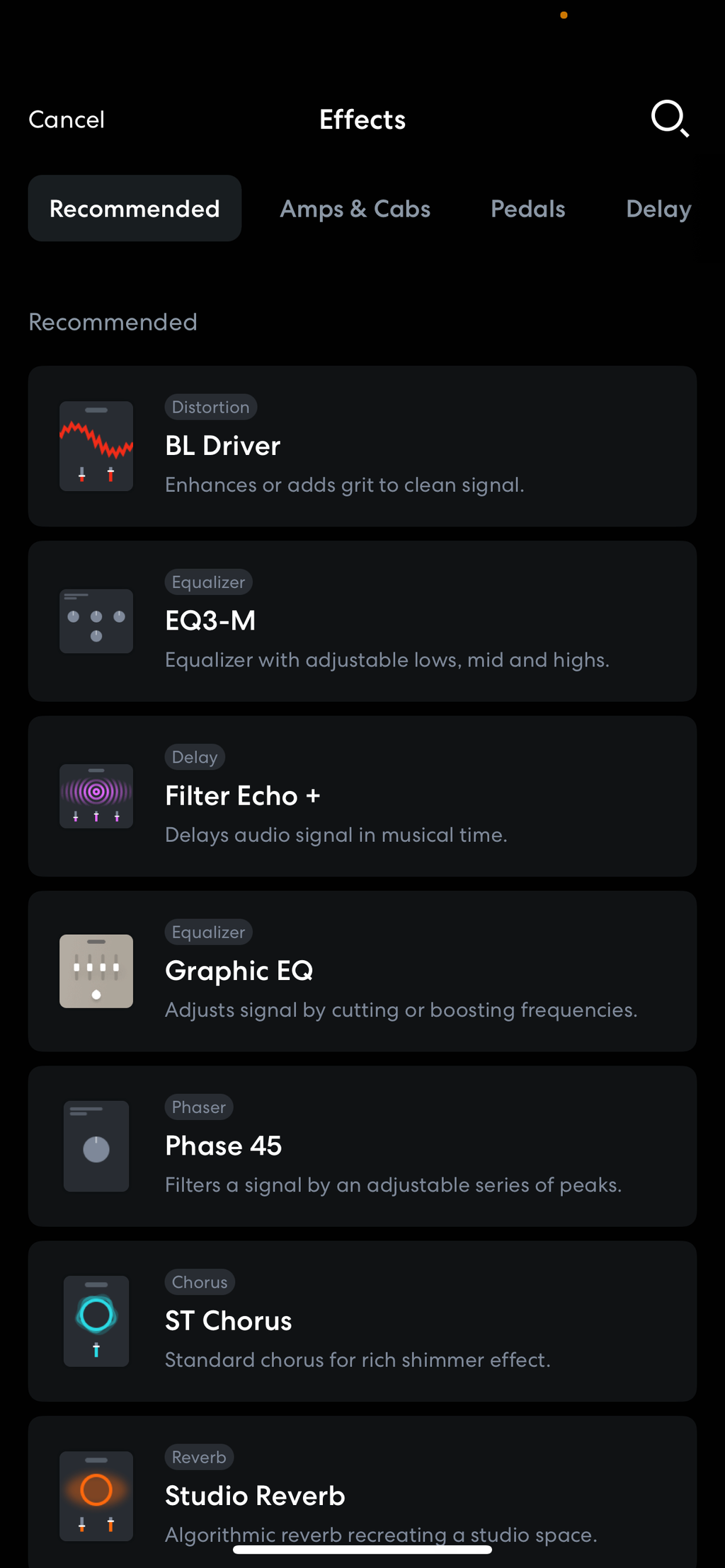The width and height of the screenshot is (725, 1568).
Task: Tap the Filter Echo + purple rings icon
Action: [96, 796]
